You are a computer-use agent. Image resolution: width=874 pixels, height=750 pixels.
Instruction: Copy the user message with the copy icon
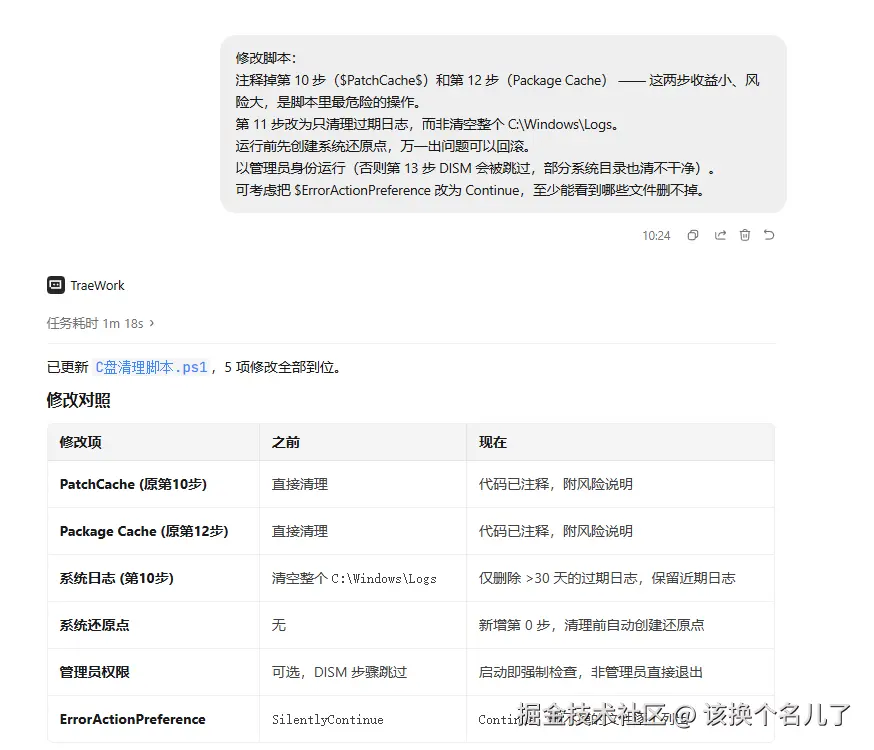(692, 235)
